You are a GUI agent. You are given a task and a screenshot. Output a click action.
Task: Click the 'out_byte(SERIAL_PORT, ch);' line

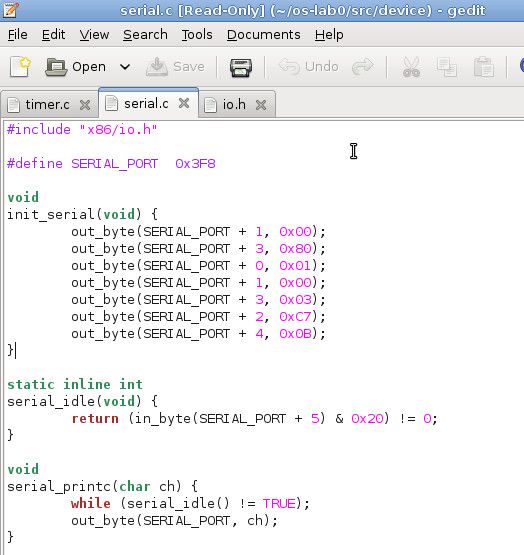pos(174,520)
